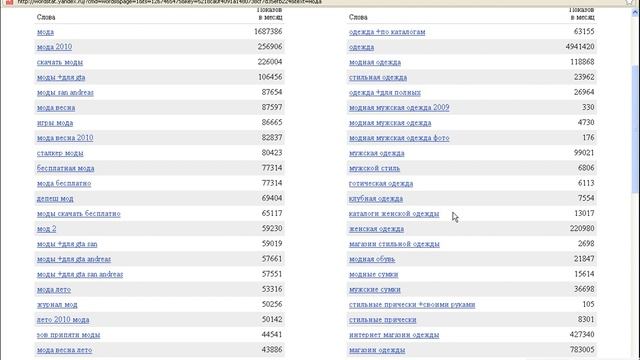Screen dimensions: 640x360
Task: Select the value 63155
Action: (584, 31)
